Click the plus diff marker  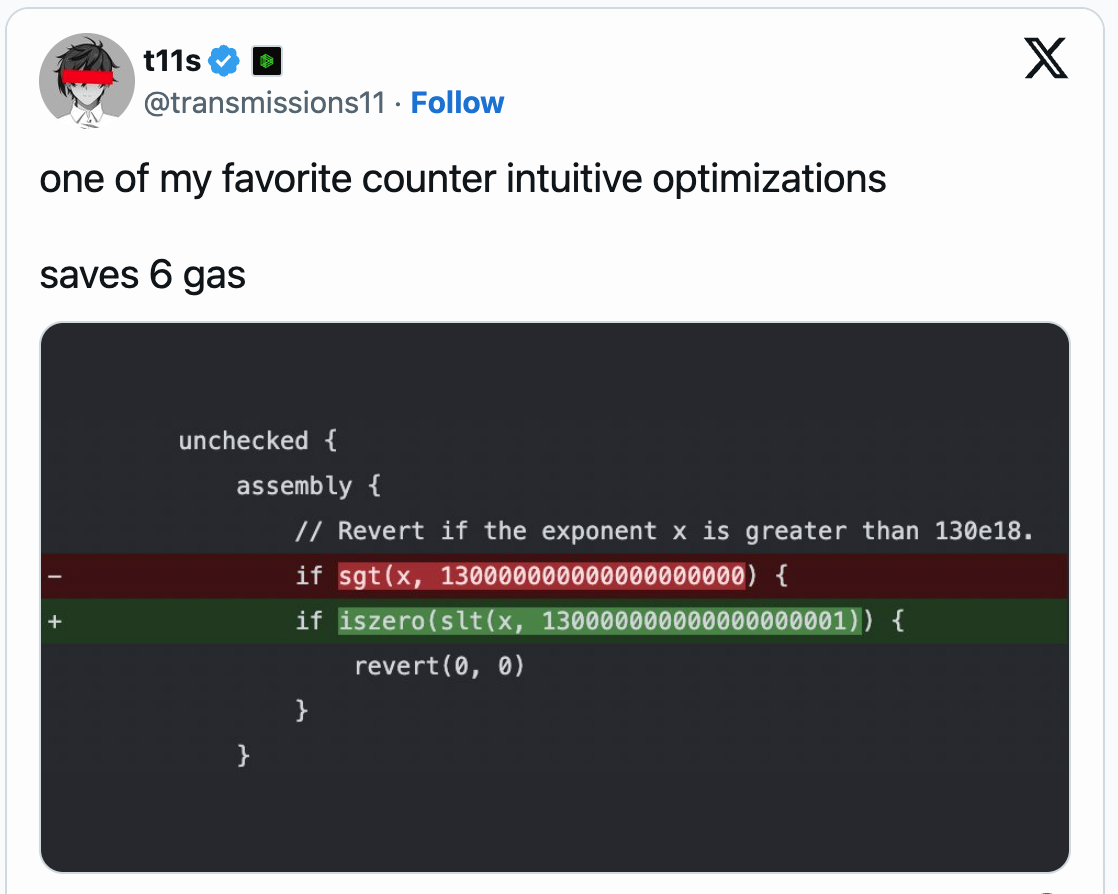click(55, 621)
